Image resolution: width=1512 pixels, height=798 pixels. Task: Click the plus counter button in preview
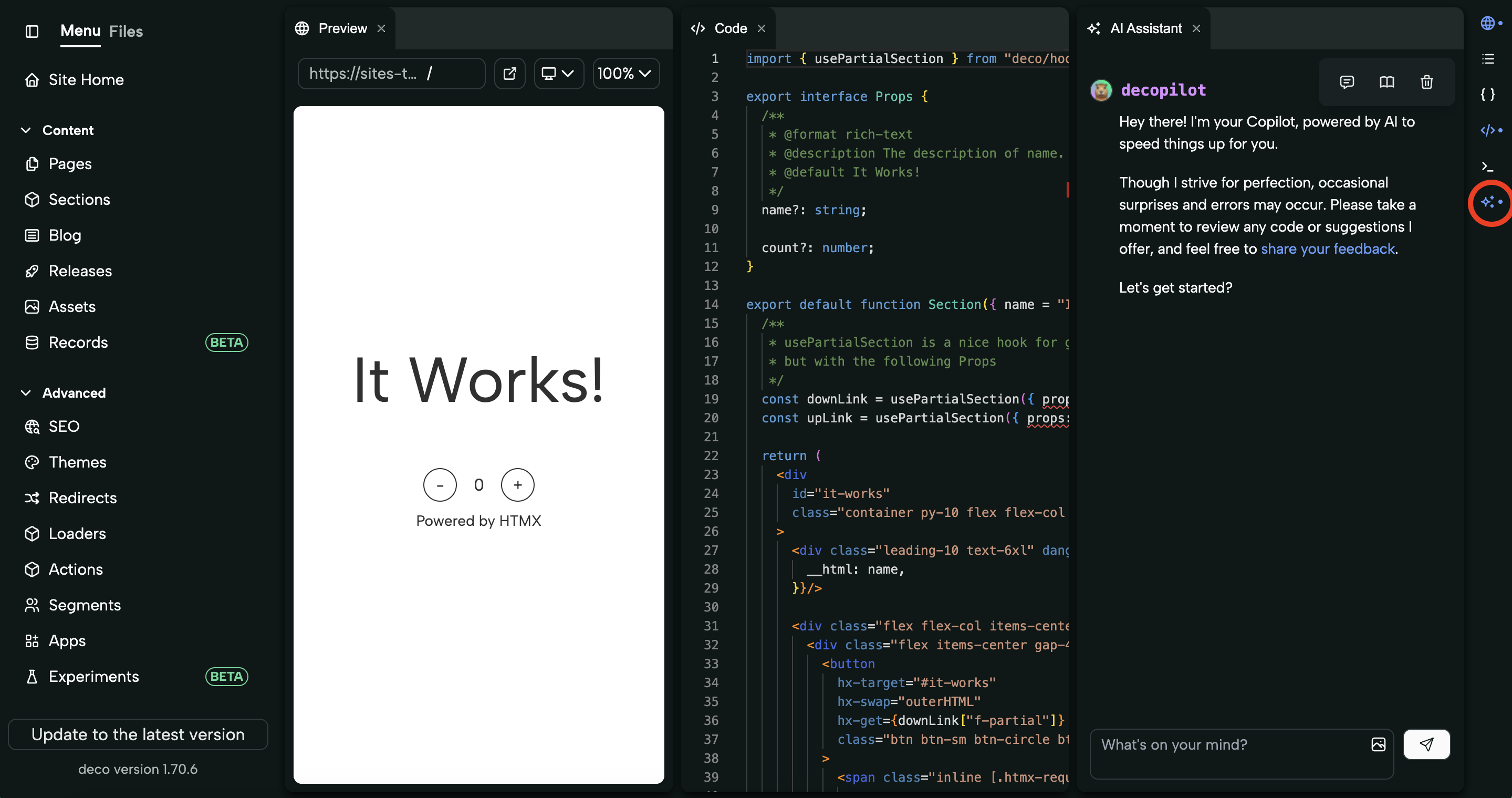(x=517, y=485)
